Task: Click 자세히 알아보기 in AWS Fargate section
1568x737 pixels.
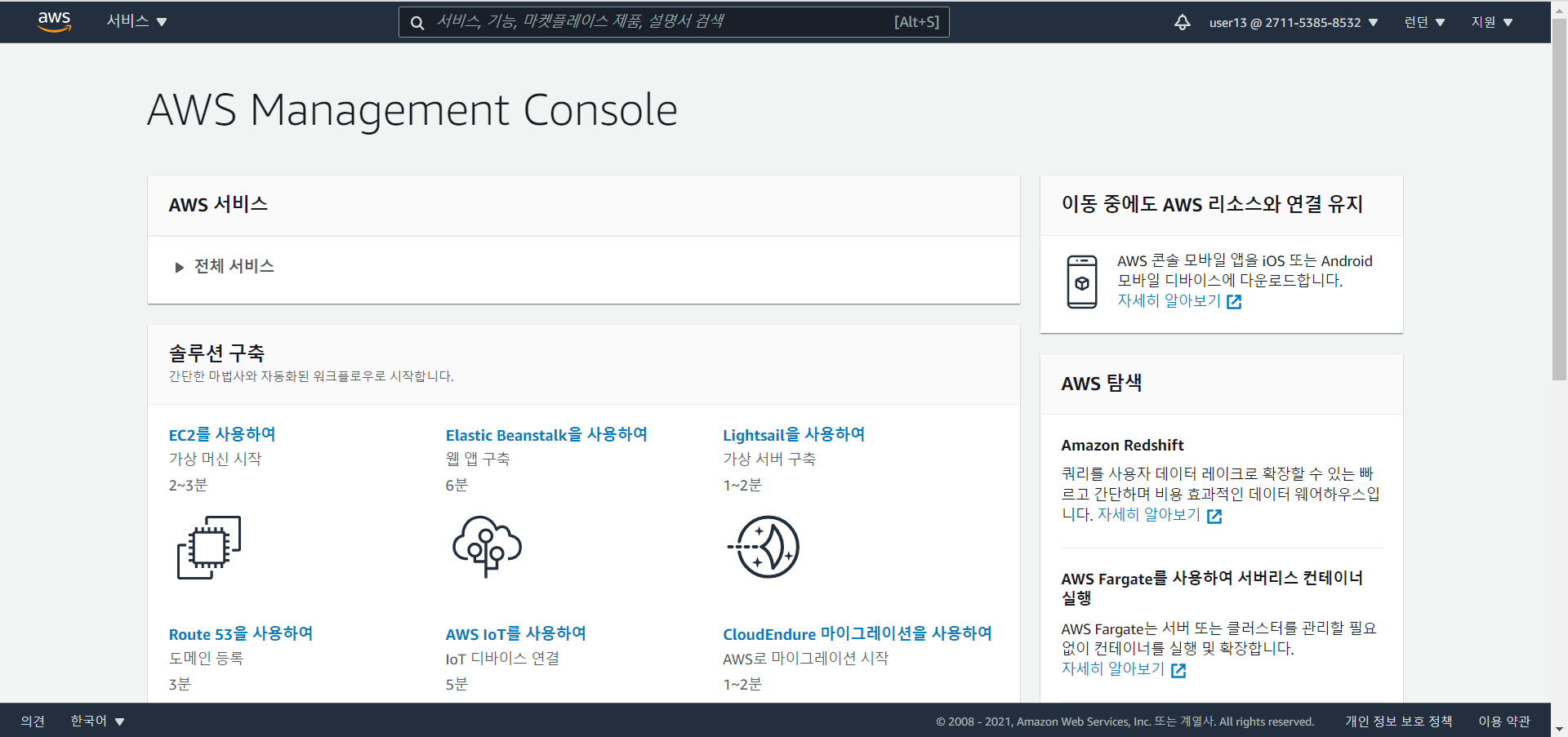Action: [1113, 669]
